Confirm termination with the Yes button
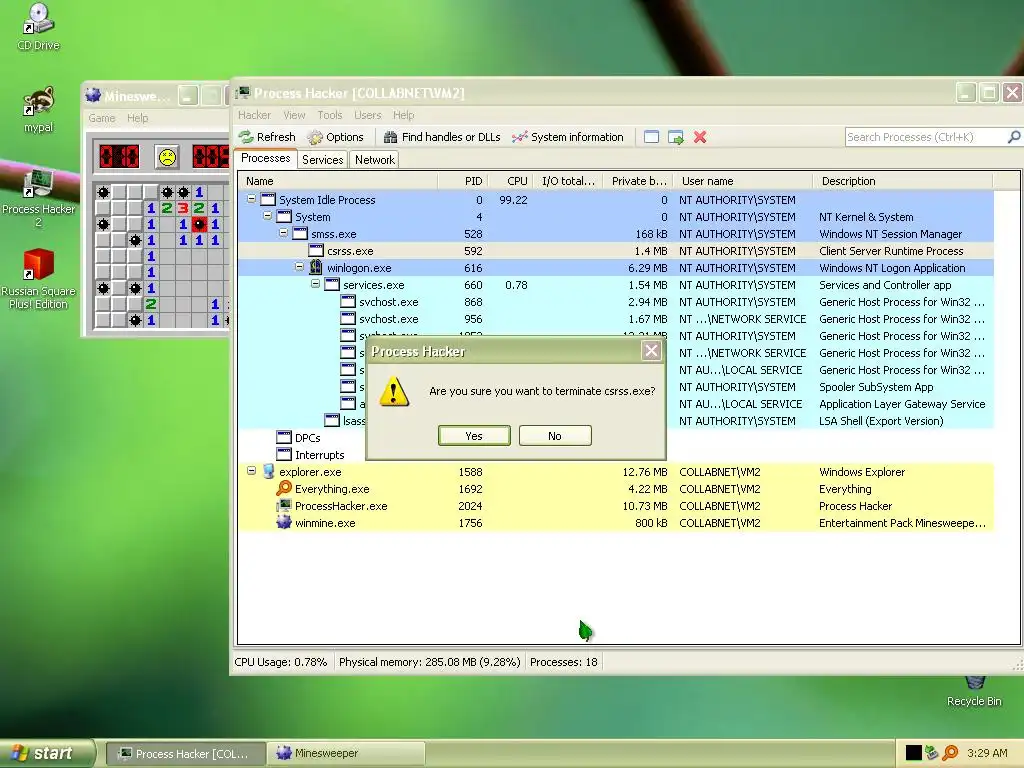 click(474, 436)
